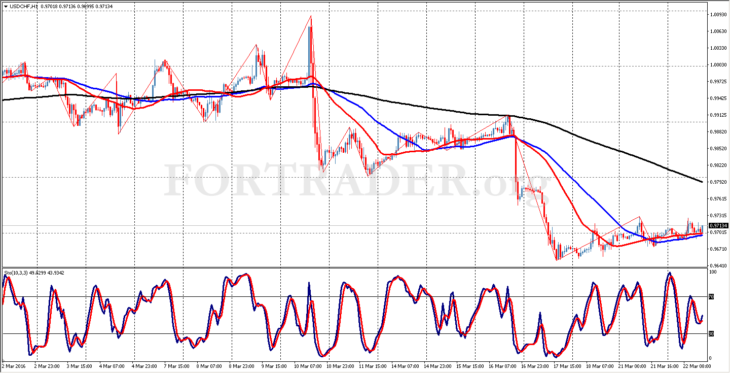Click the 7 Mar 15:00 time label
The image size is (730, 373).
[176, 367]
